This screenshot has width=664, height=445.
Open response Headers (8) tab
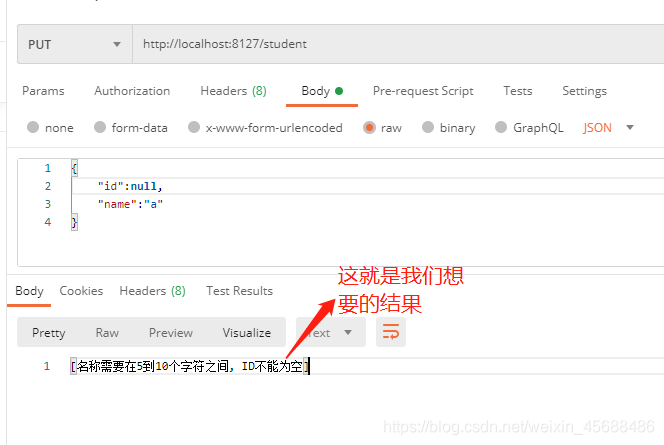152,291
